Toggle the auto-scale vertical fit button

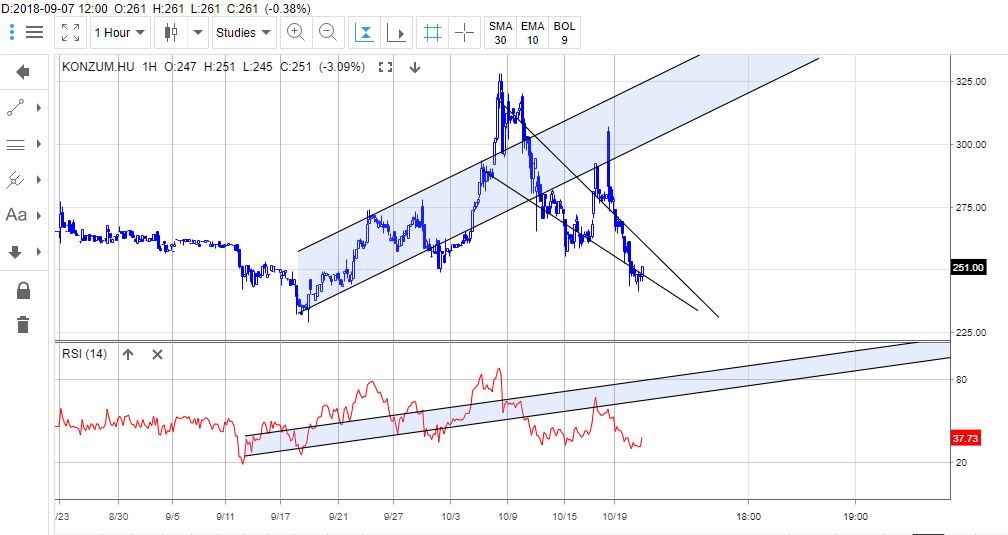364,32
